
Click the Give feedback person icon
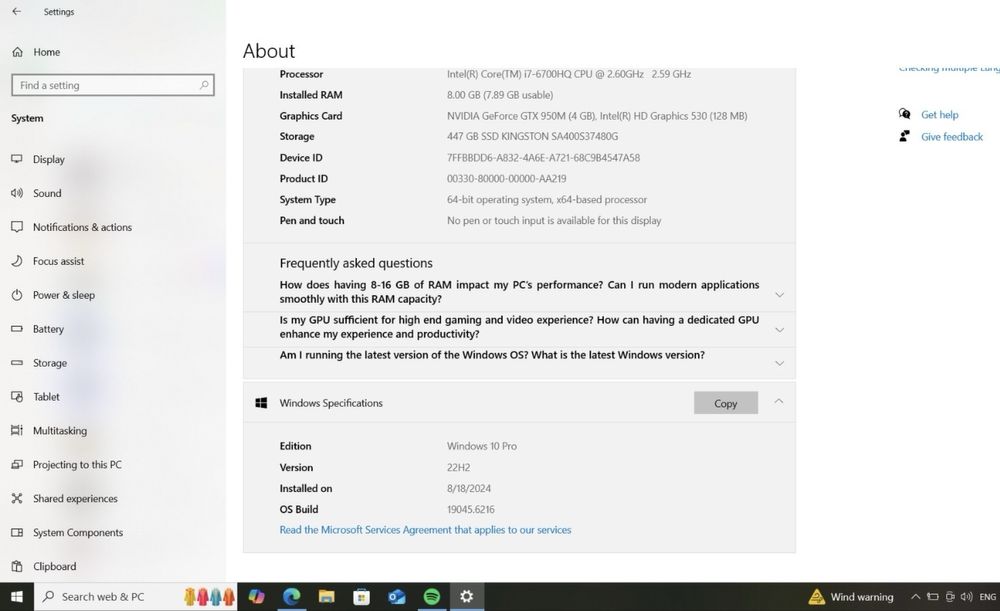tap(904, 136)
